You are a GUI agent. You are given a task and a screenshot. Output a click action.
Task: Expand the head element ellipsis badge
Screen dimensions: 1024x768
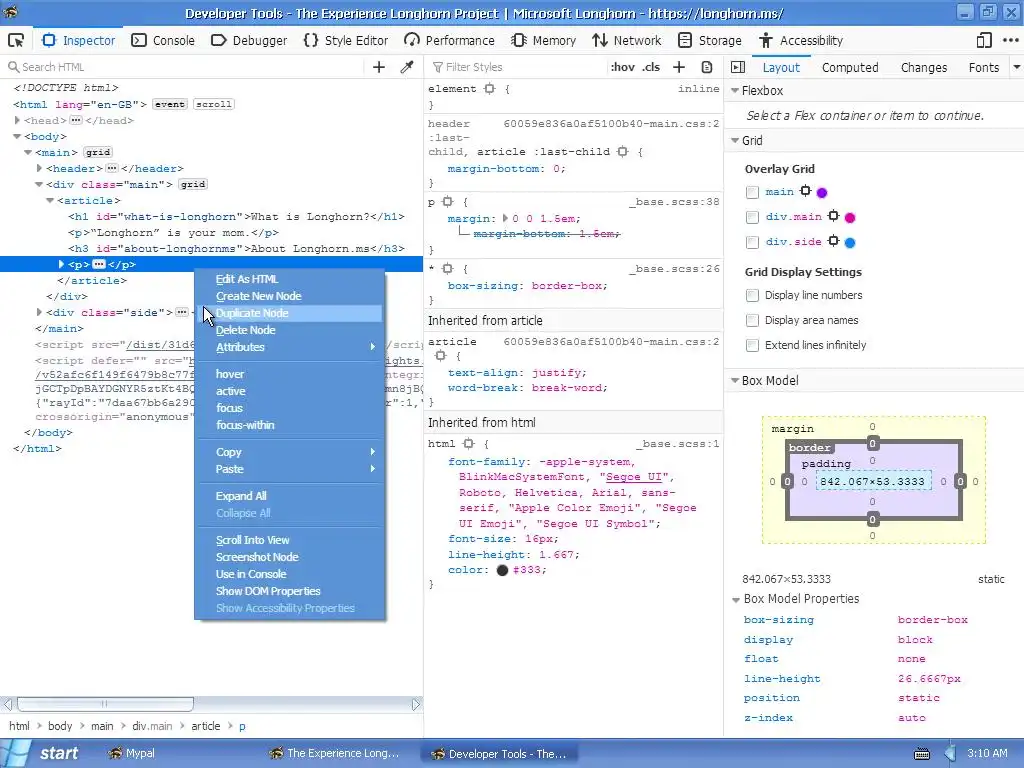[76, 120]
